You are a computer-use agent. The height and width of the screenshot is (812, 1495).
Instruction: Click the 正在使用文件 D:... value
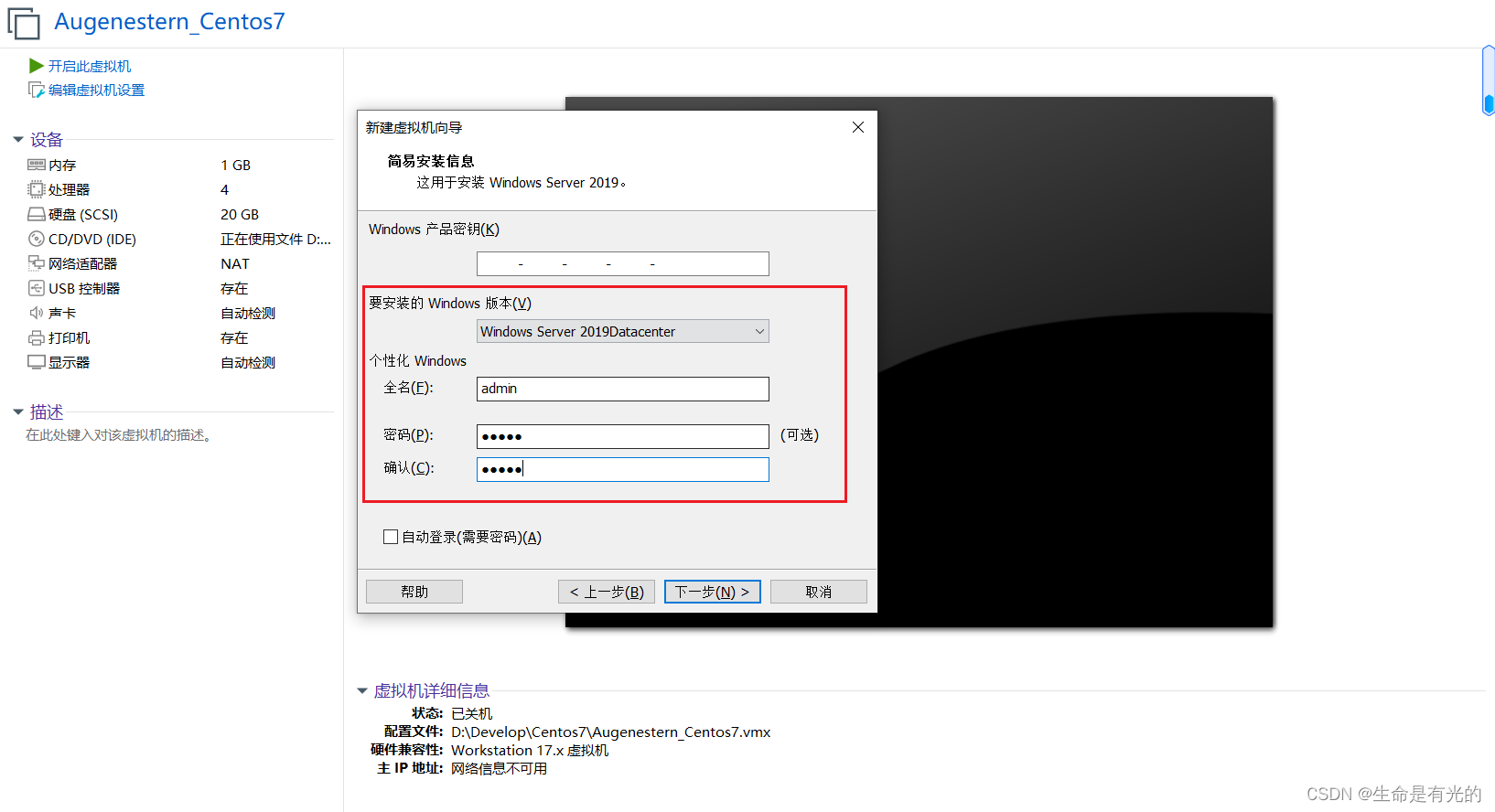(x=275, y=239)
